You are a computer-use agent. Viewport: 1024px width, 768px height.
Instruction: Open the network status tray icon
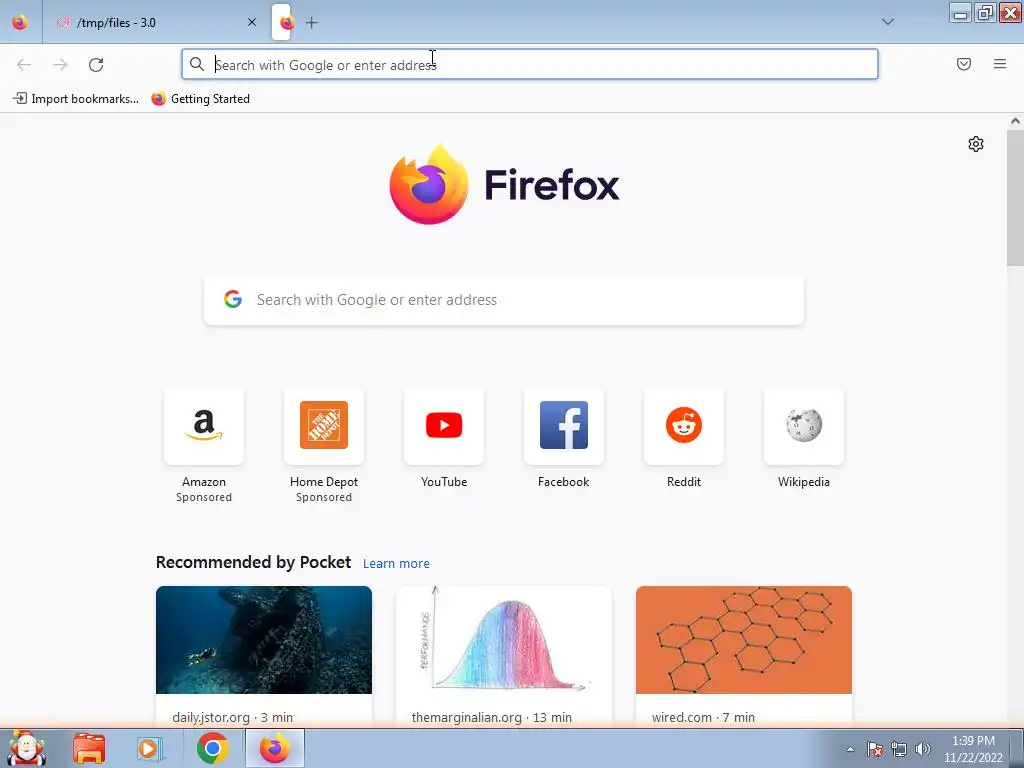click(x=899, y=750)
